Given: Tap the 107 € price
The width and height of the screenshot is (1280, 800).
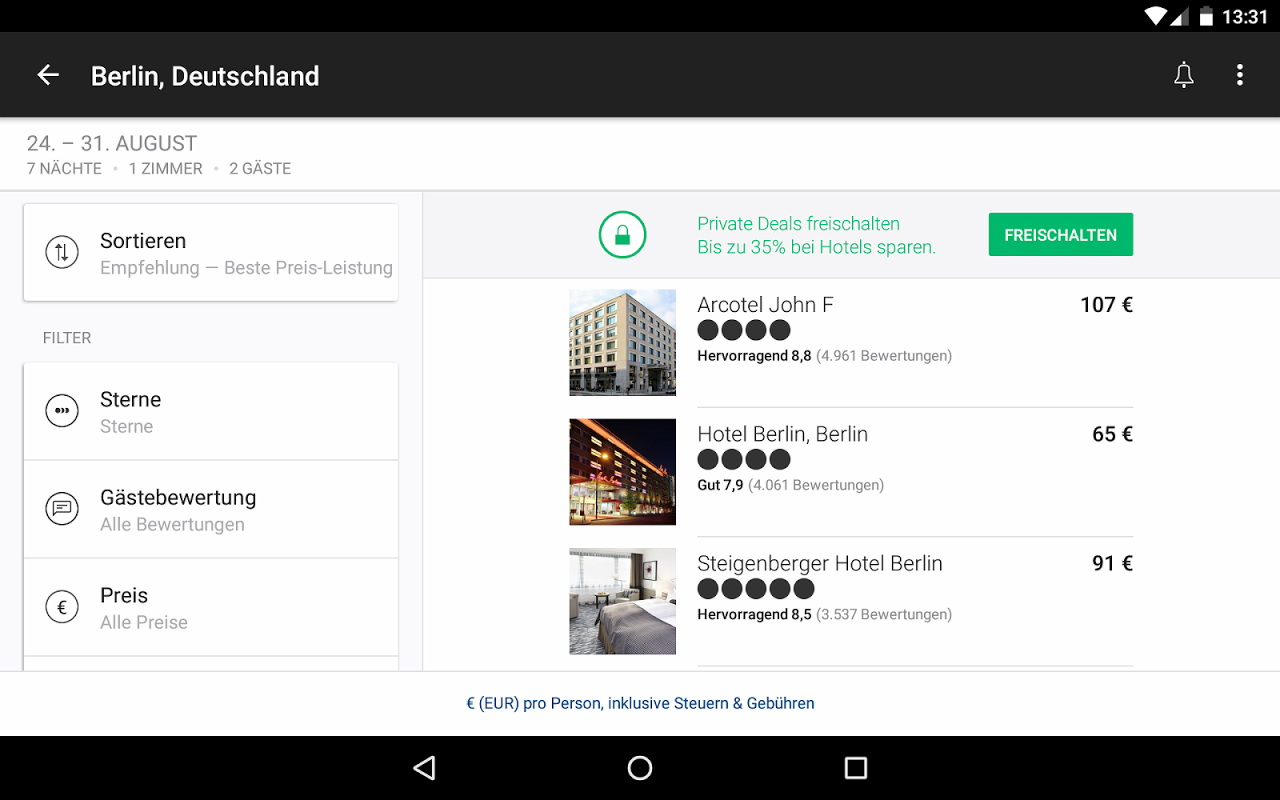Looking at the screenshot, I should [1106, 305].
